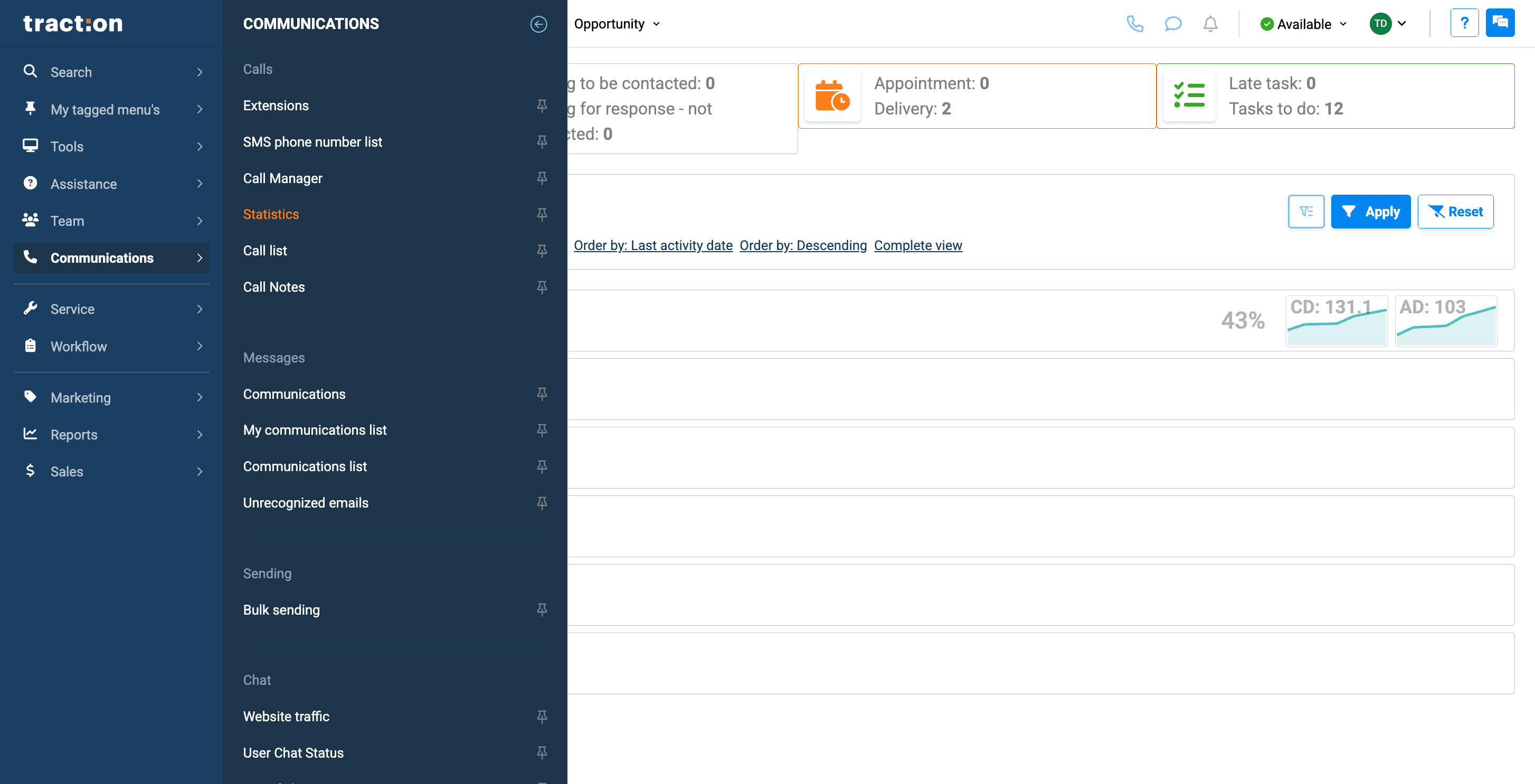Screen dimensions: 1535x784
Task: Click the Apply filter button
Action: tap(1370, 212)
